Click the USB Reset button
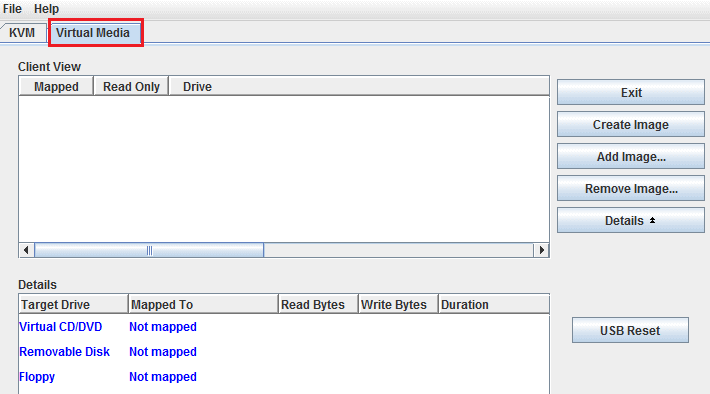 [x=630, y=330]
